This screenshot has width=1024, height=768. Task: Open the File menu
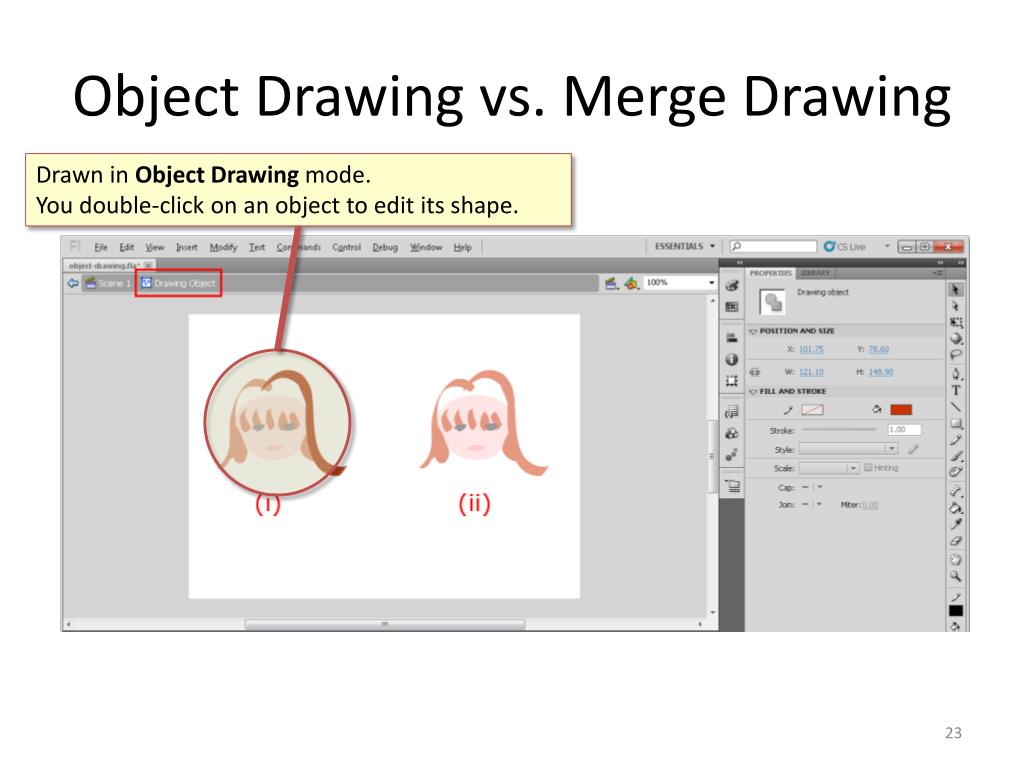click(x=101, y=247)
